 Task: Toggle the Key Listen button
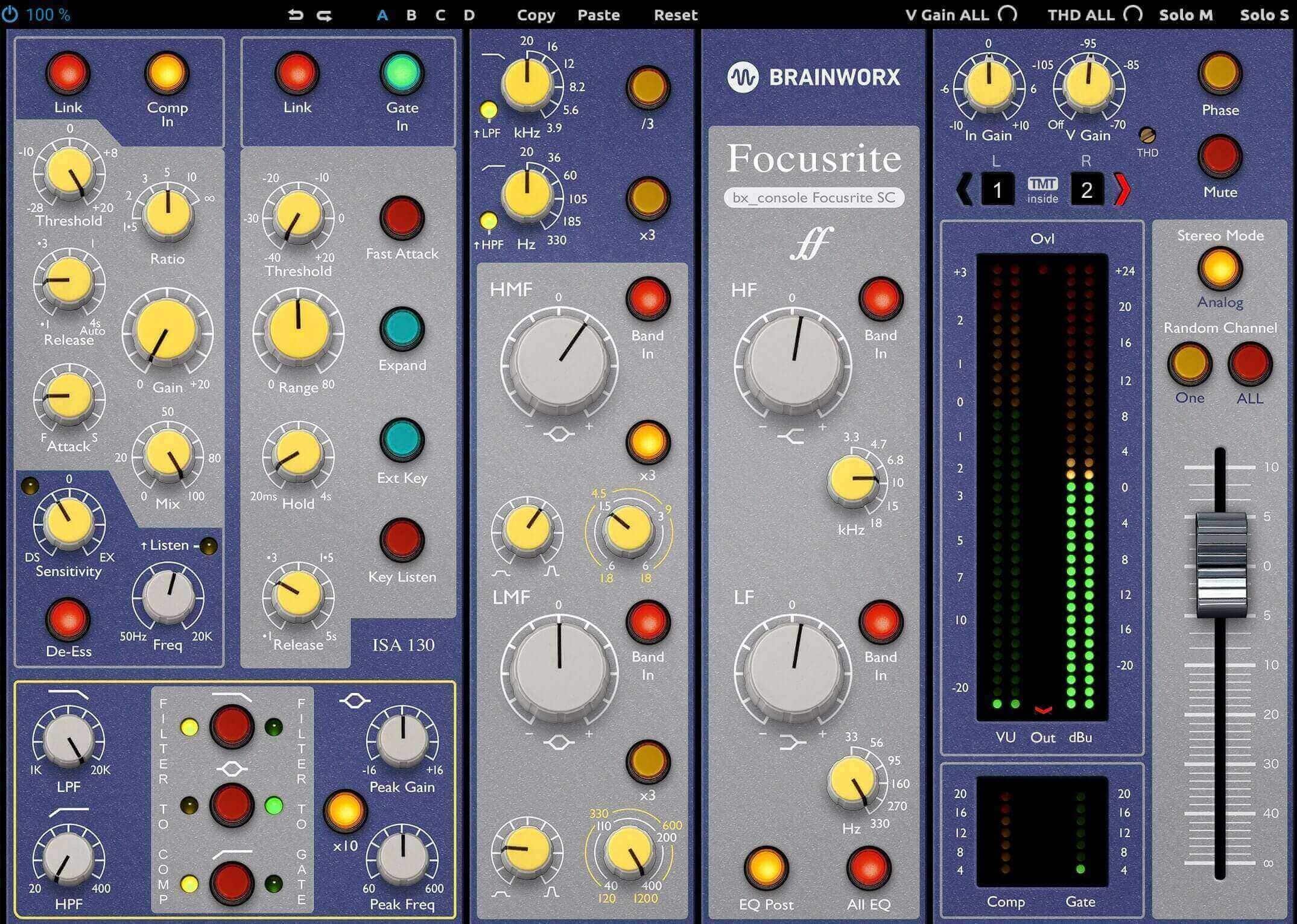click(402, 540)
